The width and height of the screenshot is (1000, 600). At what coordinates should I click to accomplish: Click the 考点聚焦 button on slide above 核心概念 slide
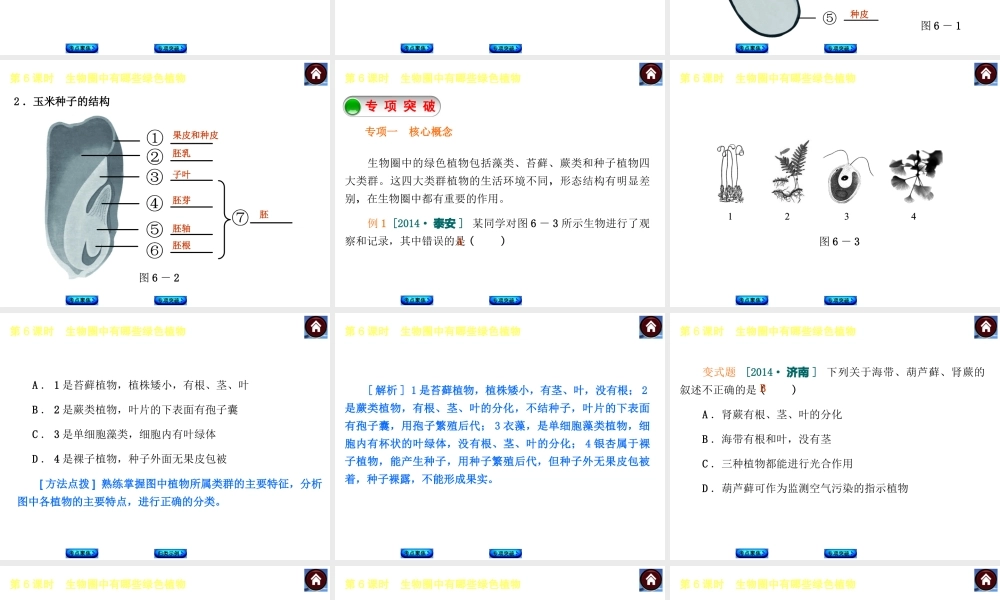[x=416, y=48]
